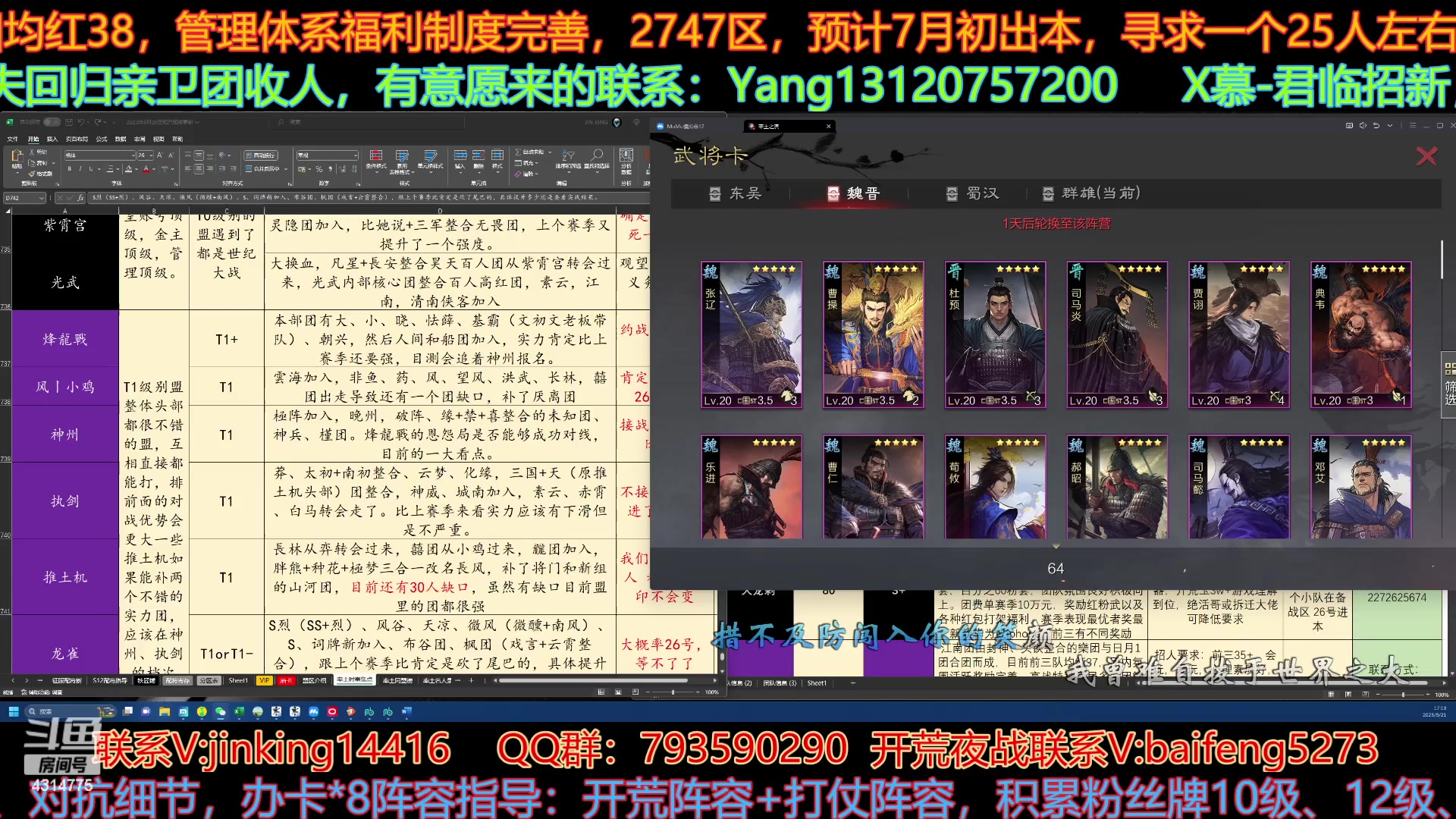Open the MuMu hamburger menu icon
The image size is (1456, 819).
1412,125
